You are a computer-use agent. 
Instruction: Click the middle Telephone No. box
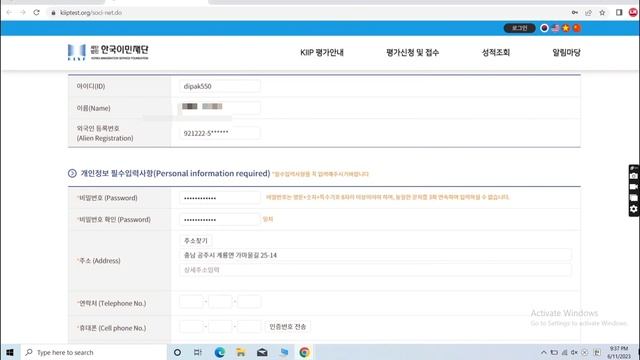tap(220, 302)
